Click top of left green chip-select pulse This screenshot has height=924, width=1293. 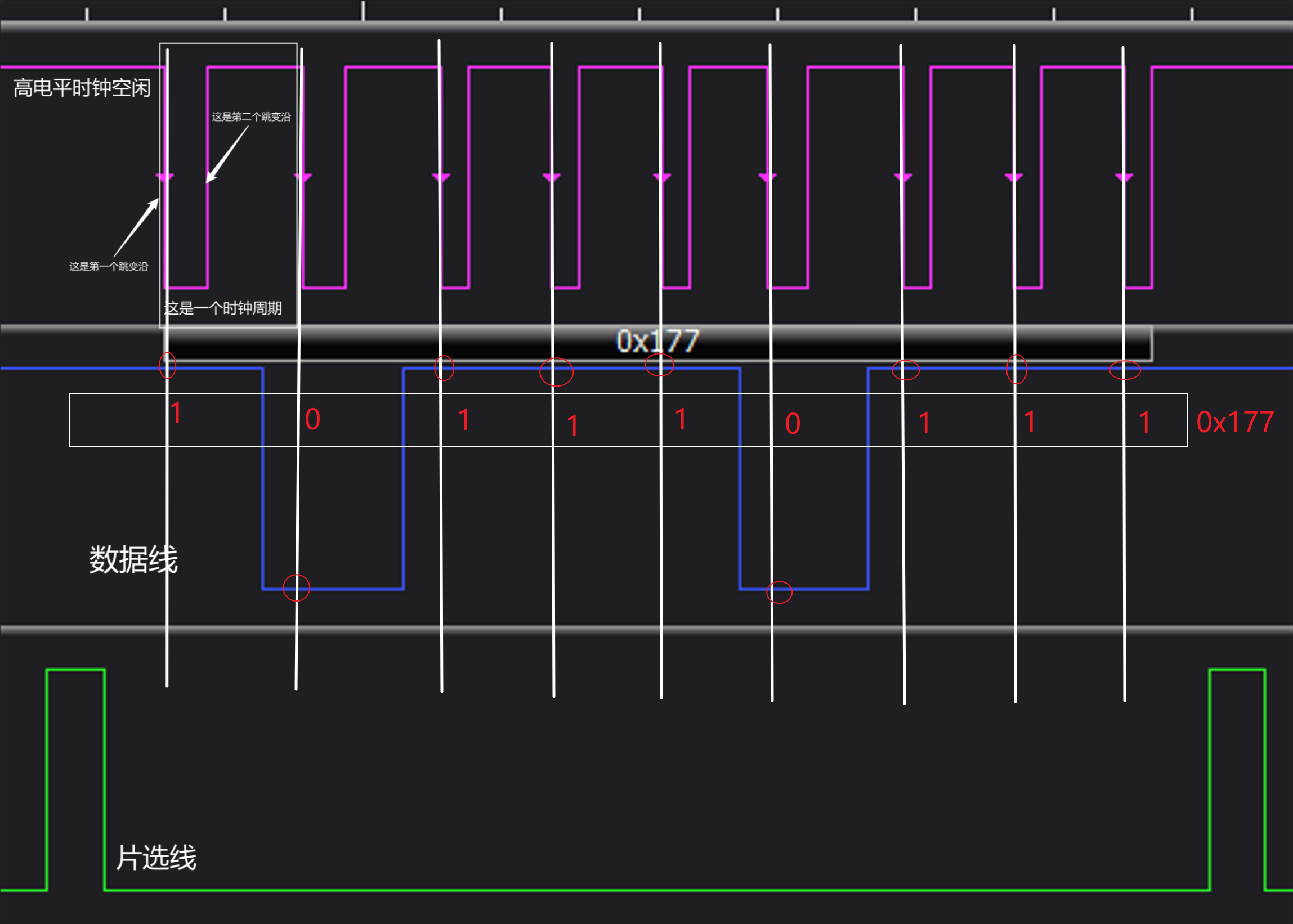pos(75,670)
